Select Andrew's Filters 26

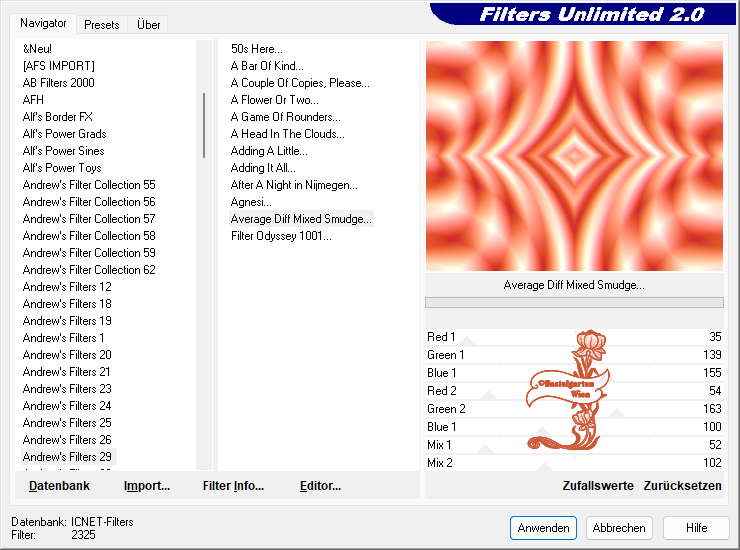click(x=67, y=440)
